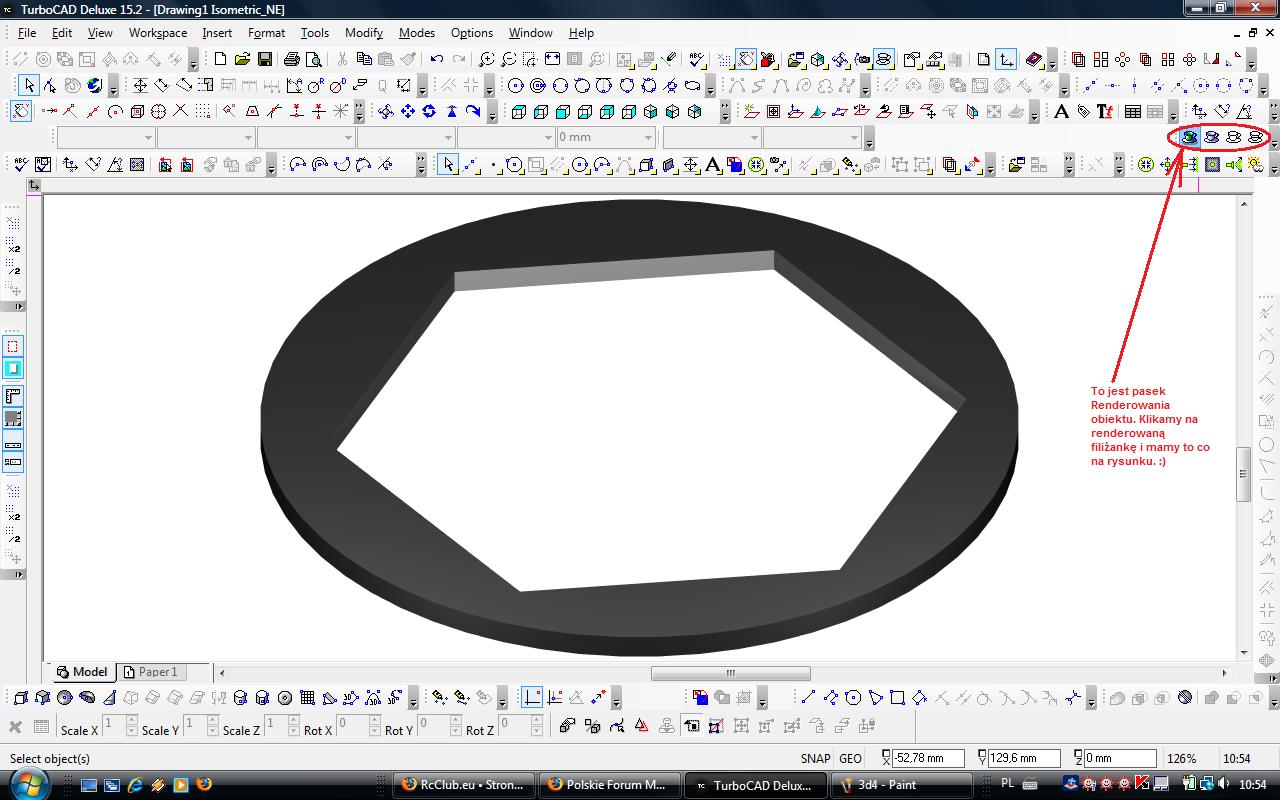Click the Zoom In magnifier icon
Screen dimensions: 1280x800
(487, 60)
